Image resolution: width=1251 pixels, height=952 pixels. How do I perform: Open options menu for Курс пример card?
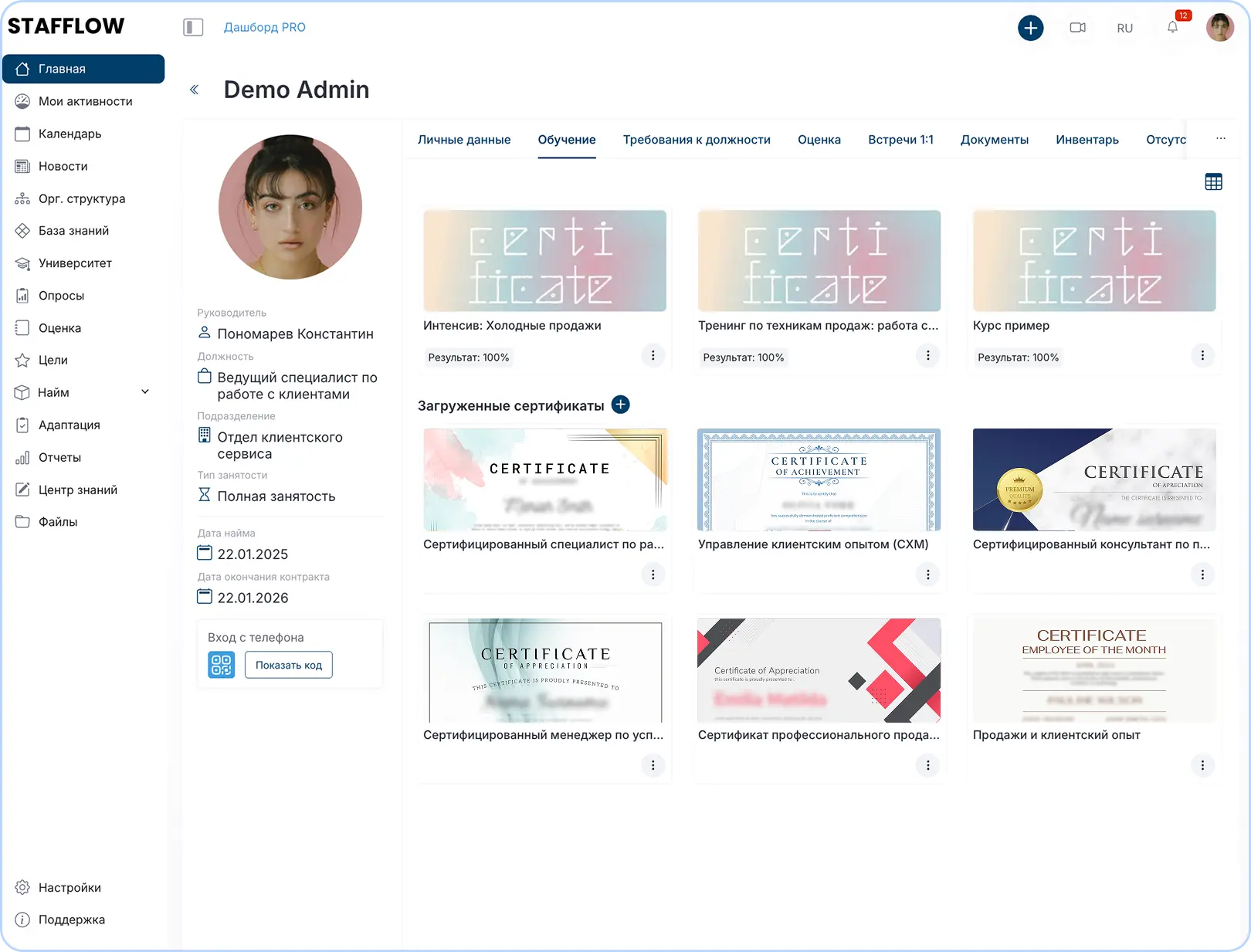point(1202,356)
